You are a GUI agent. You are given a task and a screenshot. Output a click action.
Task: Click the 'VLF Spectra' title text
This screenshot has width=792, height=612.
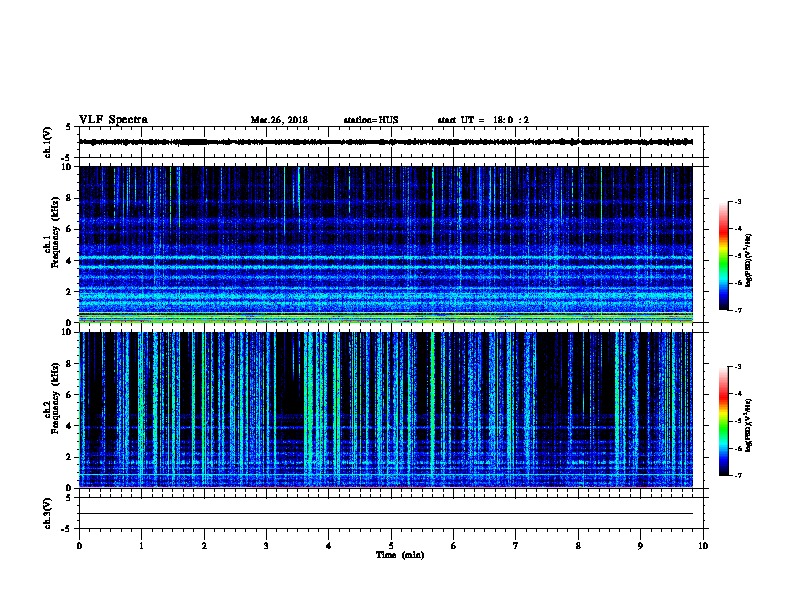tap(113, 120)
